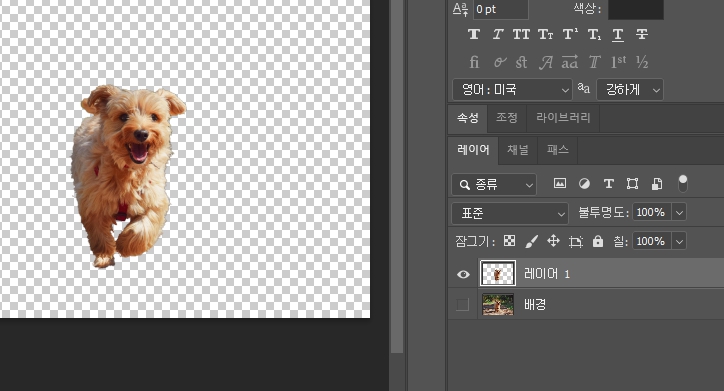724x391 pixels.
Task: Open the 종류 layer filter dropdown
Action: [494, 185]
